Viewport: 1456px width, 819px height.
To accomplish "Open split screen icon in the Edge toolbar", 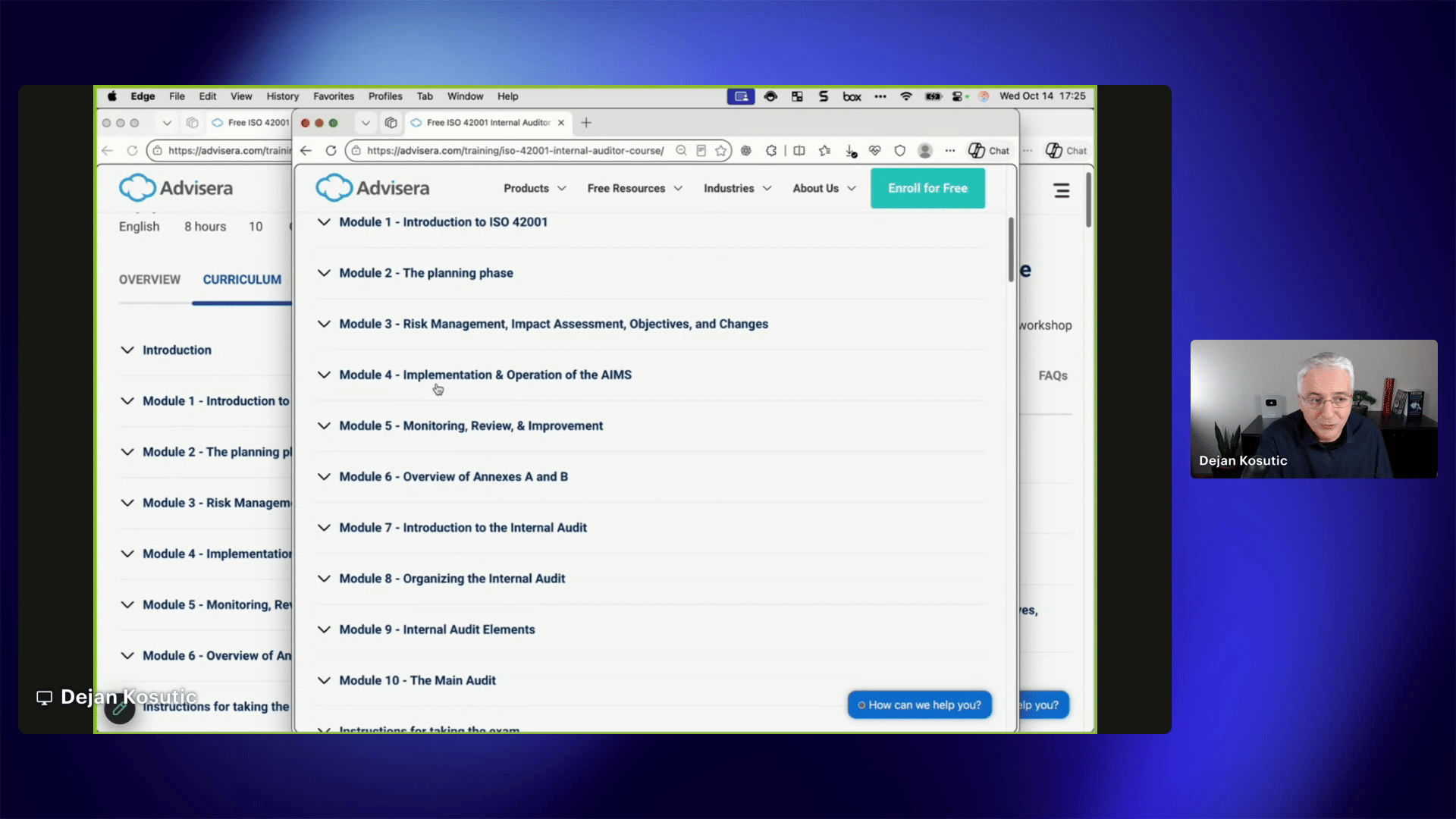I will [x=799, y=151].
